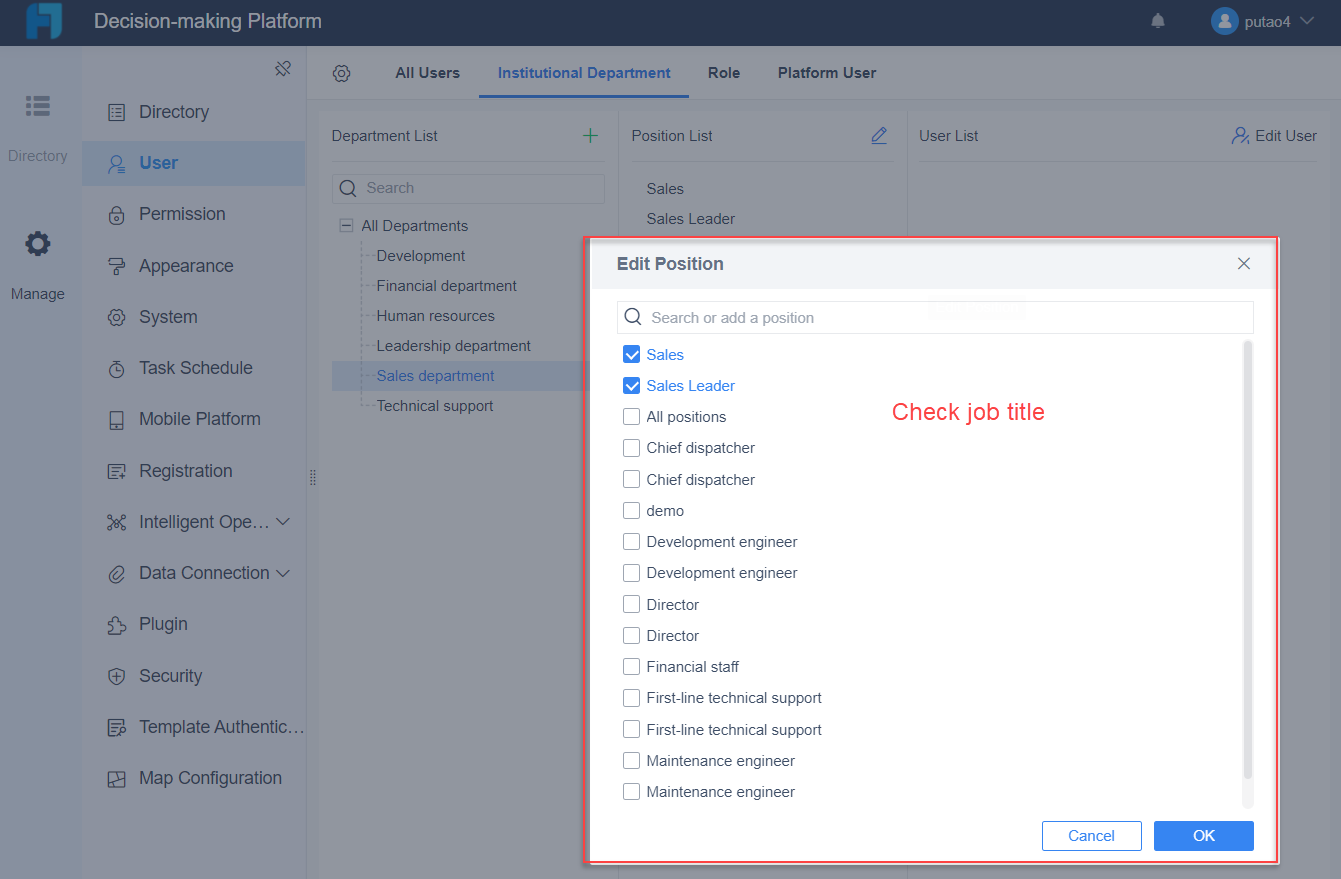Unpin the sidebar navigation pin icon
Viewport: 1341px width, 879px height.
click(282, 69)
